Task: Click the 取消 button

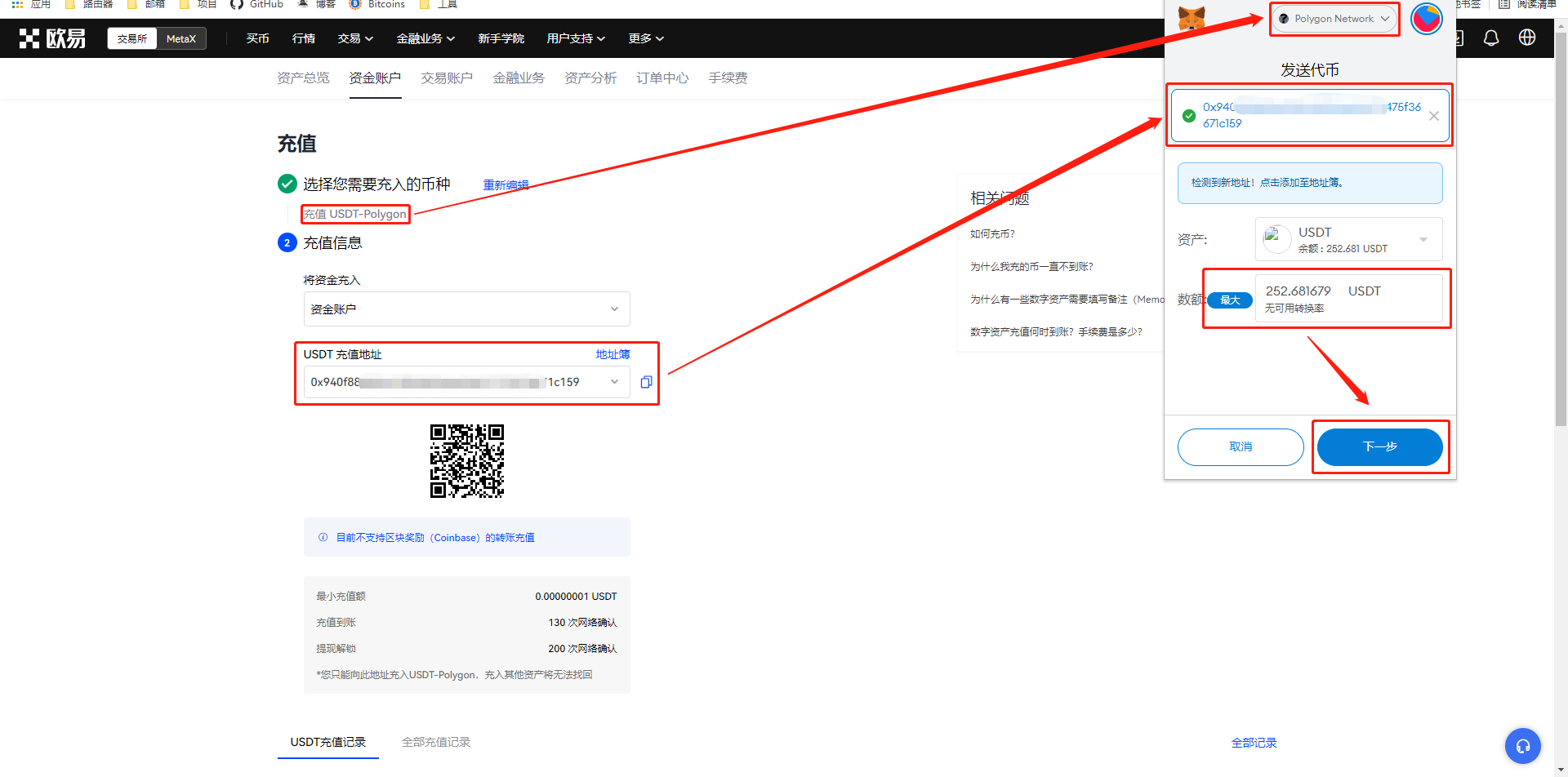Action: [x=1241, y=446]
